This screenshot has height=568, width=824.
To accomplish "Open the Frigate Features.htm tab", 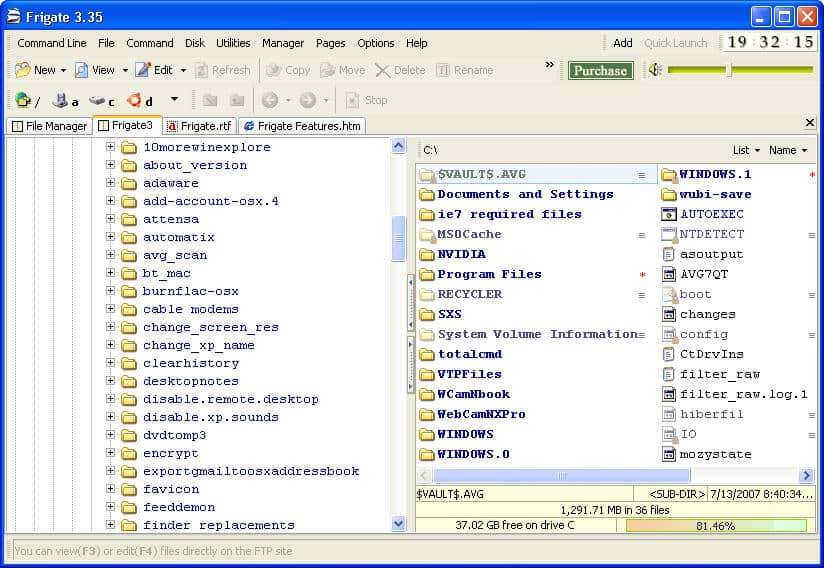I will tap(301, 126).
